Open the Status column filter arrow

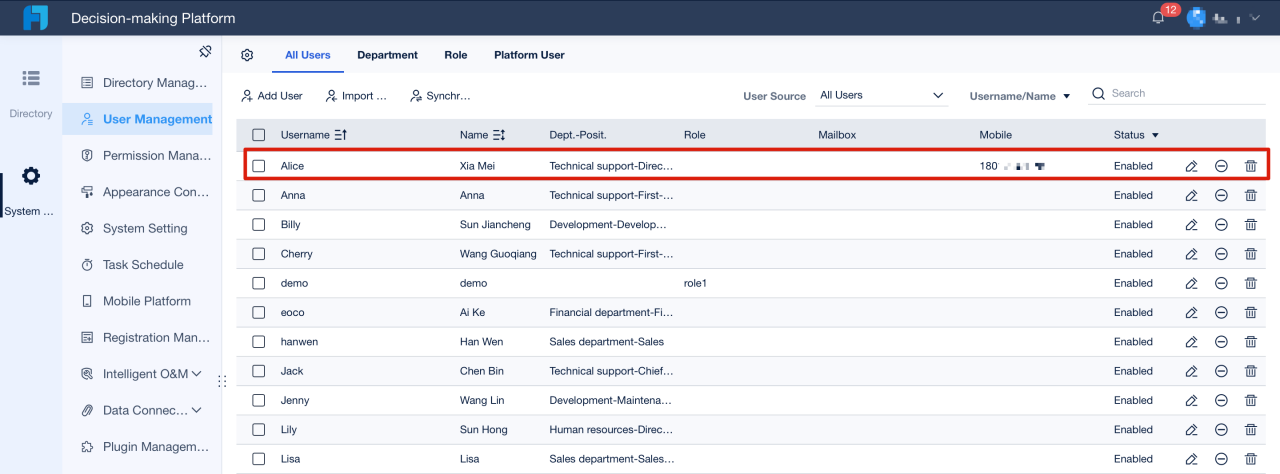click(x=1155, y=135)
